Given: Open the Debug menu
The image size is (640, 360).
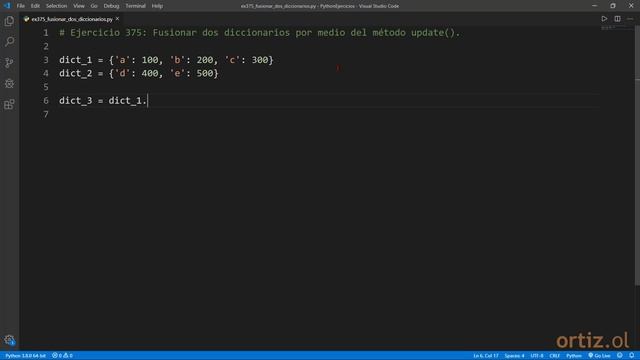Looking at the screenshot, I should click(111, 6).
